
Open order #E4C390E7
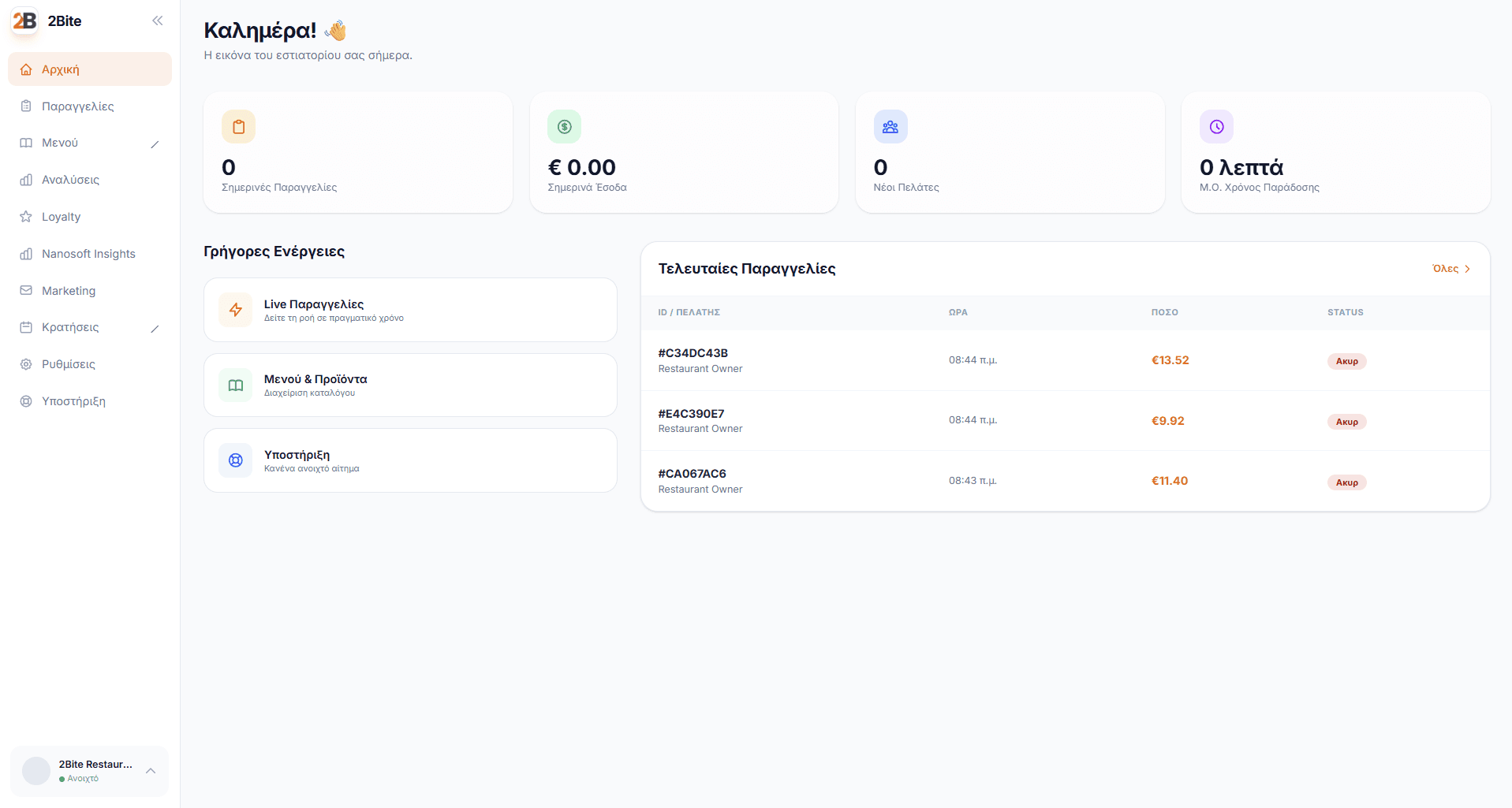(x=1066, y=421)
